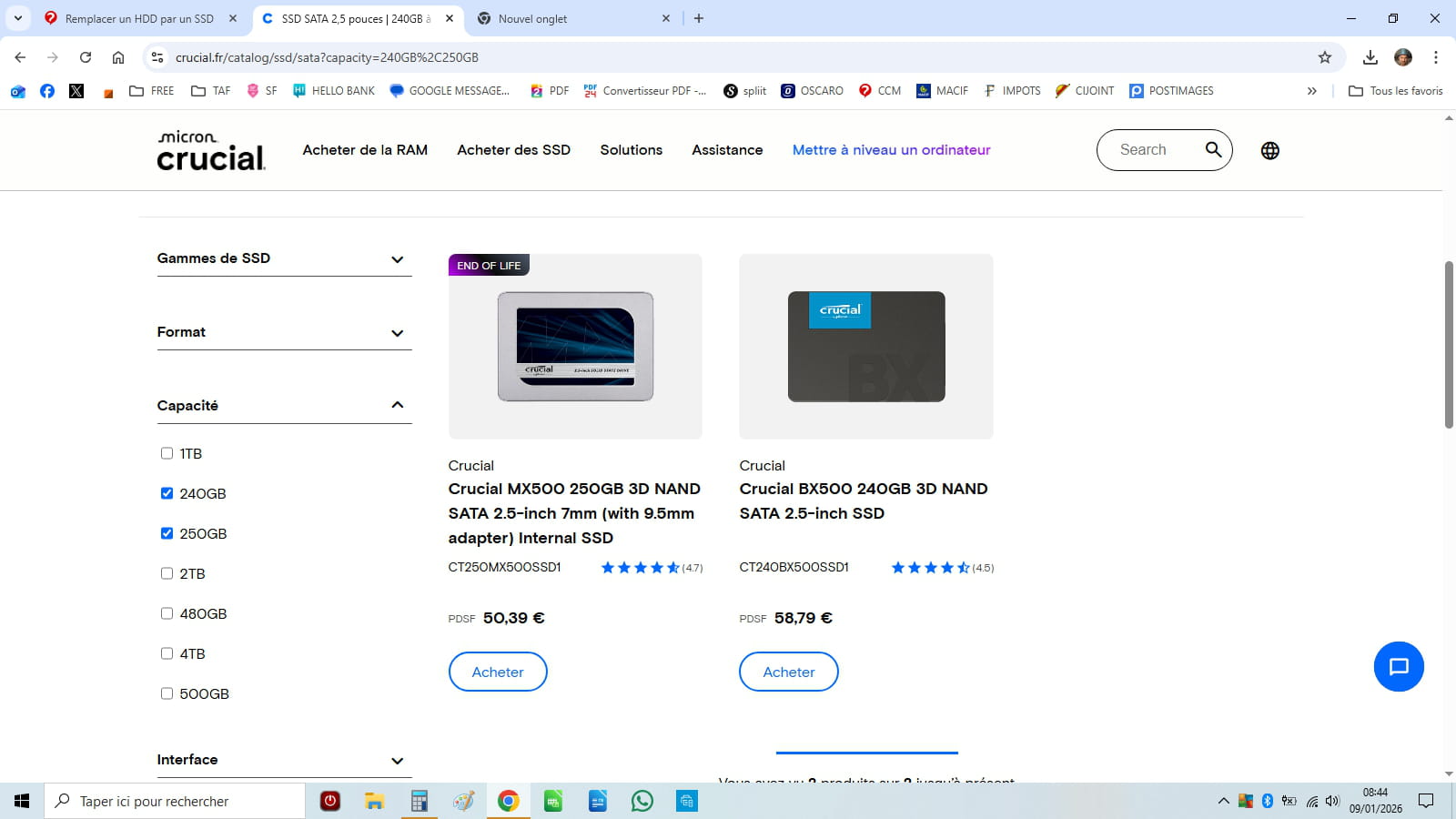Open the Windows Start menu
Screen dimensions: 1456x819
pos(22,801)
